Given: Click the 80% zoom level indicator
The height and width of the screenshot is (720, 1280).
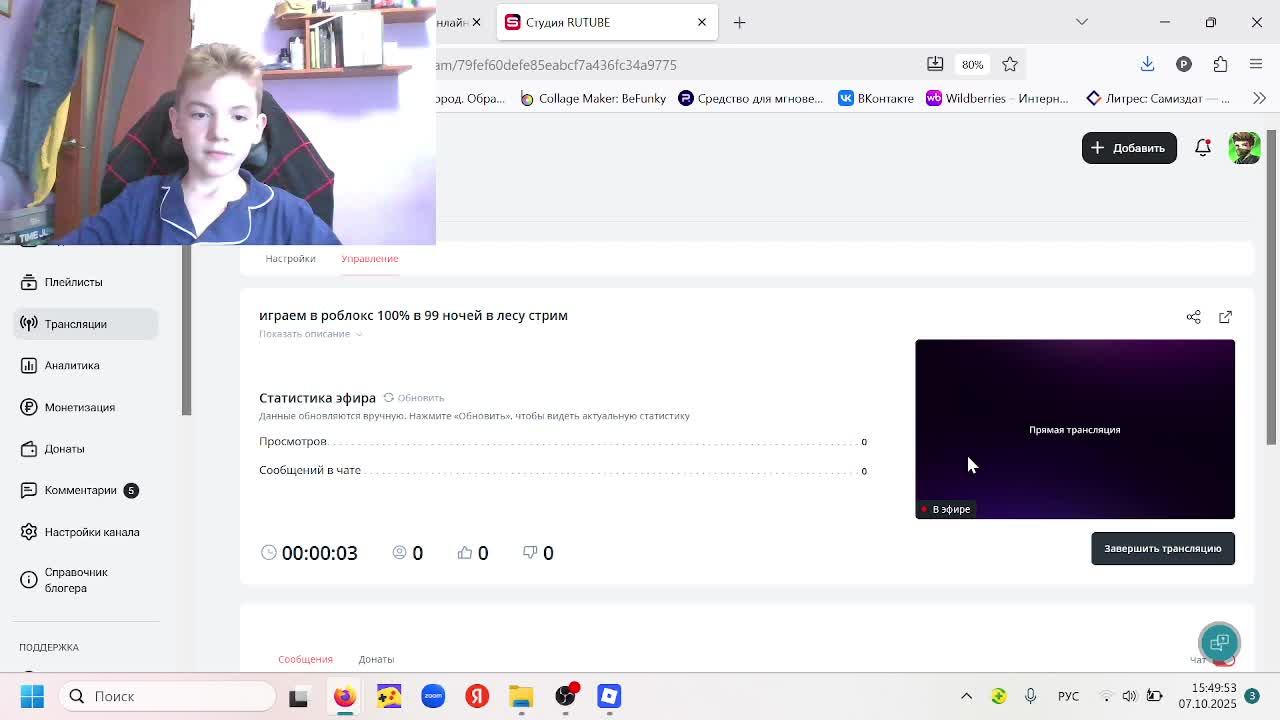Looking at the screenshot, I should [x=972, y=65].
